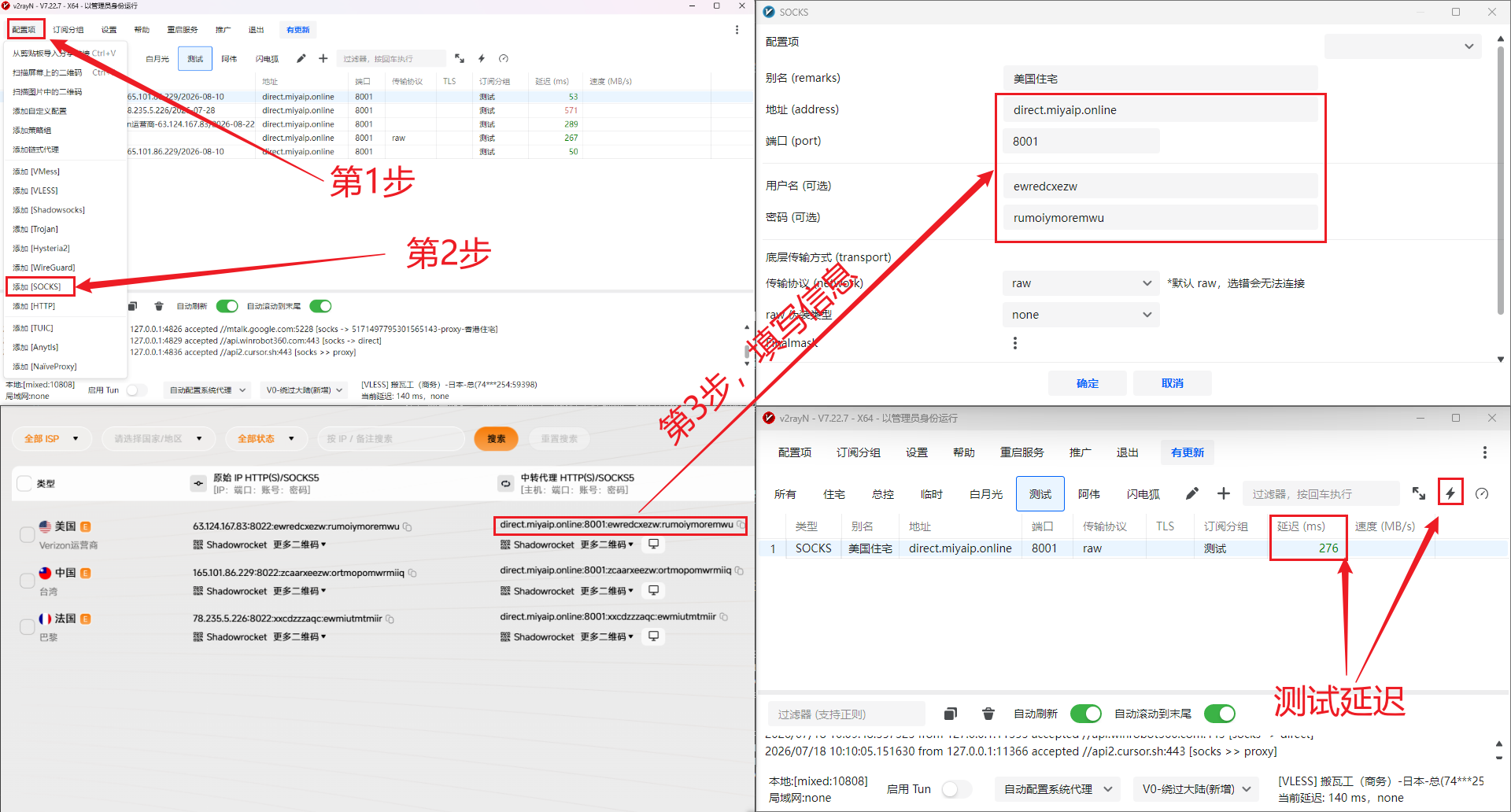The image size is (1511, 812).
Task: Open the three-dot overflow menu in bottom-right v2rayN
Action: 1485,452
